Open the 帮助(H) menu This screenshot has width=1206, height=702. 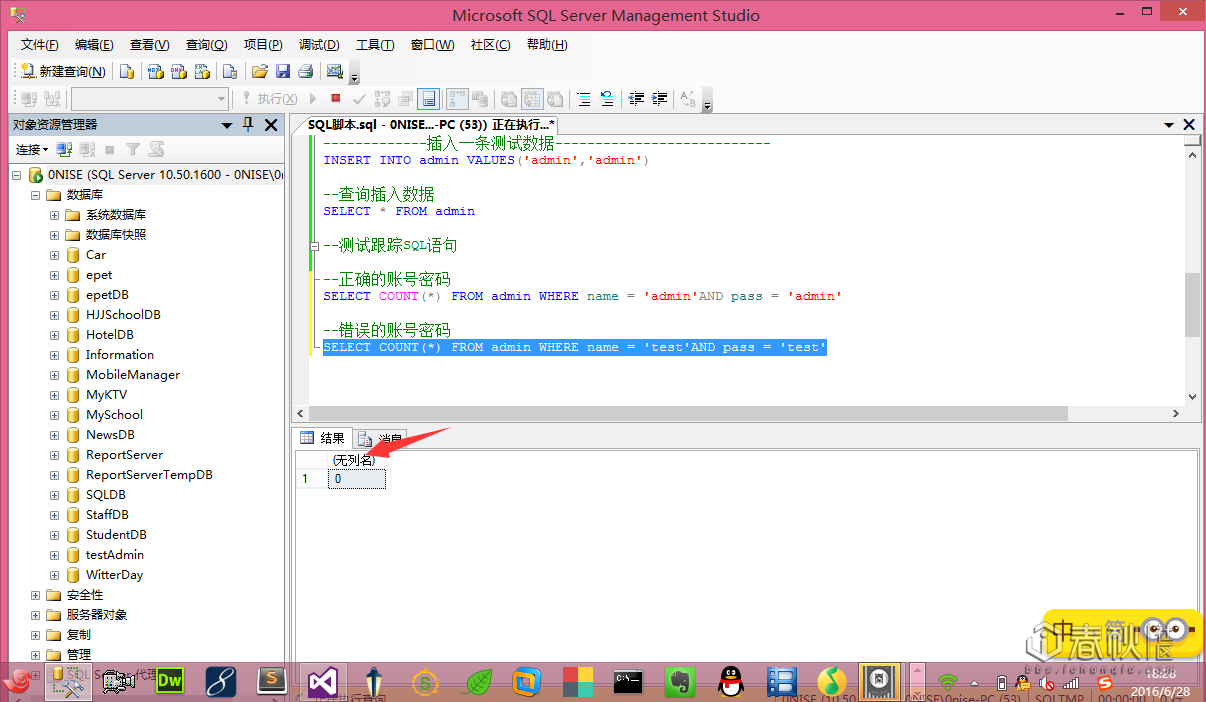pyautogui.click(x=546, y=45)
